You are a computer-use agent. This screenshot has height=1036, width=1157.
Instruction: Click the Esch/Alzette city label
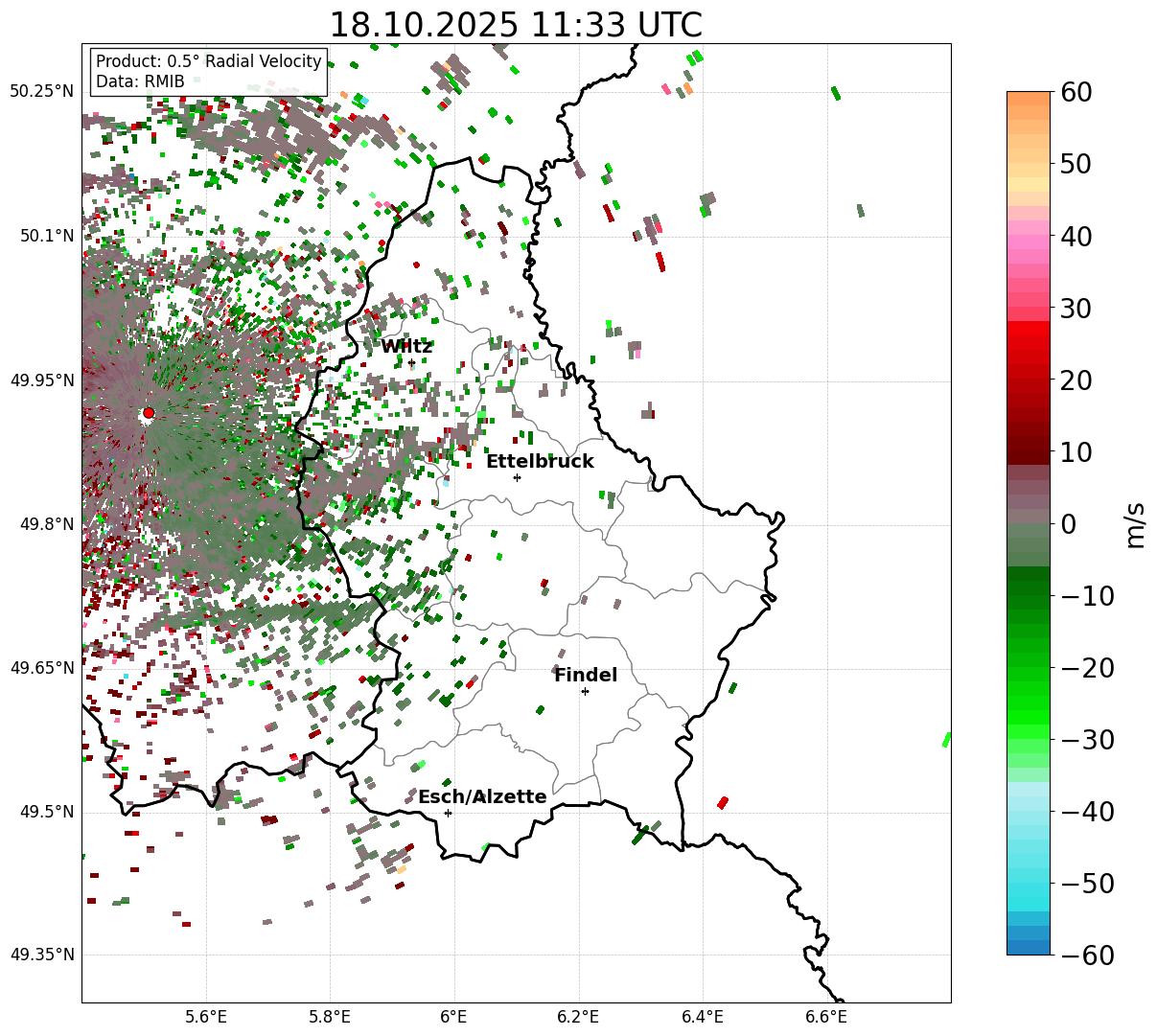[x=482, y=796]
